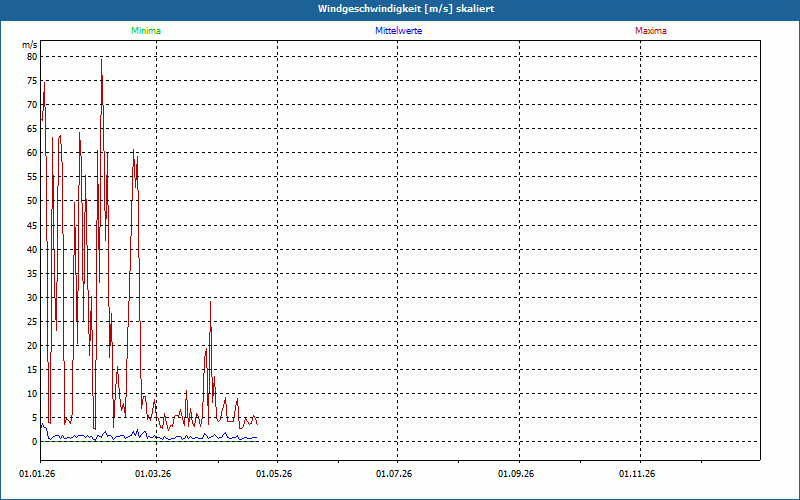Viewport: 800px width, 500px height.
Task: Pick the 01.09.26 date label
Action: (x=516, y=474)
